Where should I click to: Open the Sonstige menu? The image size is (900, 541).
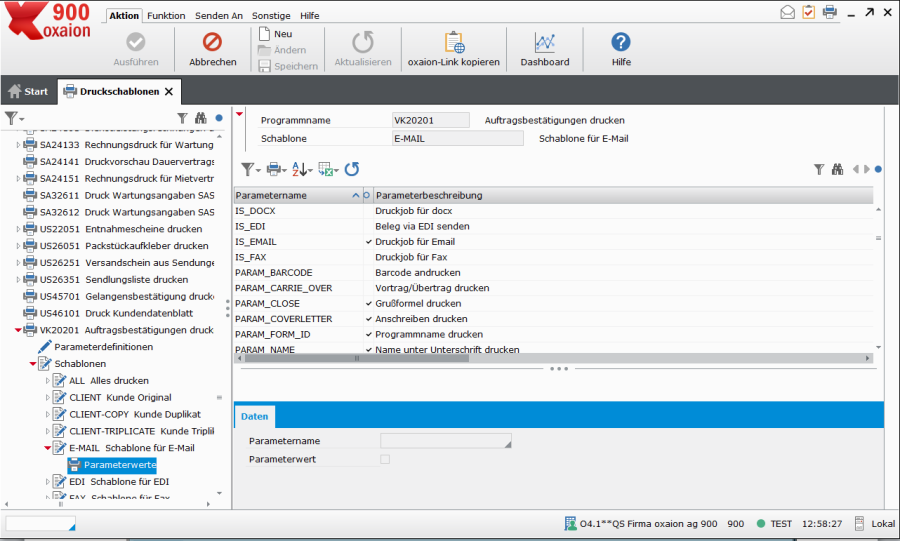tap(271, 15)
